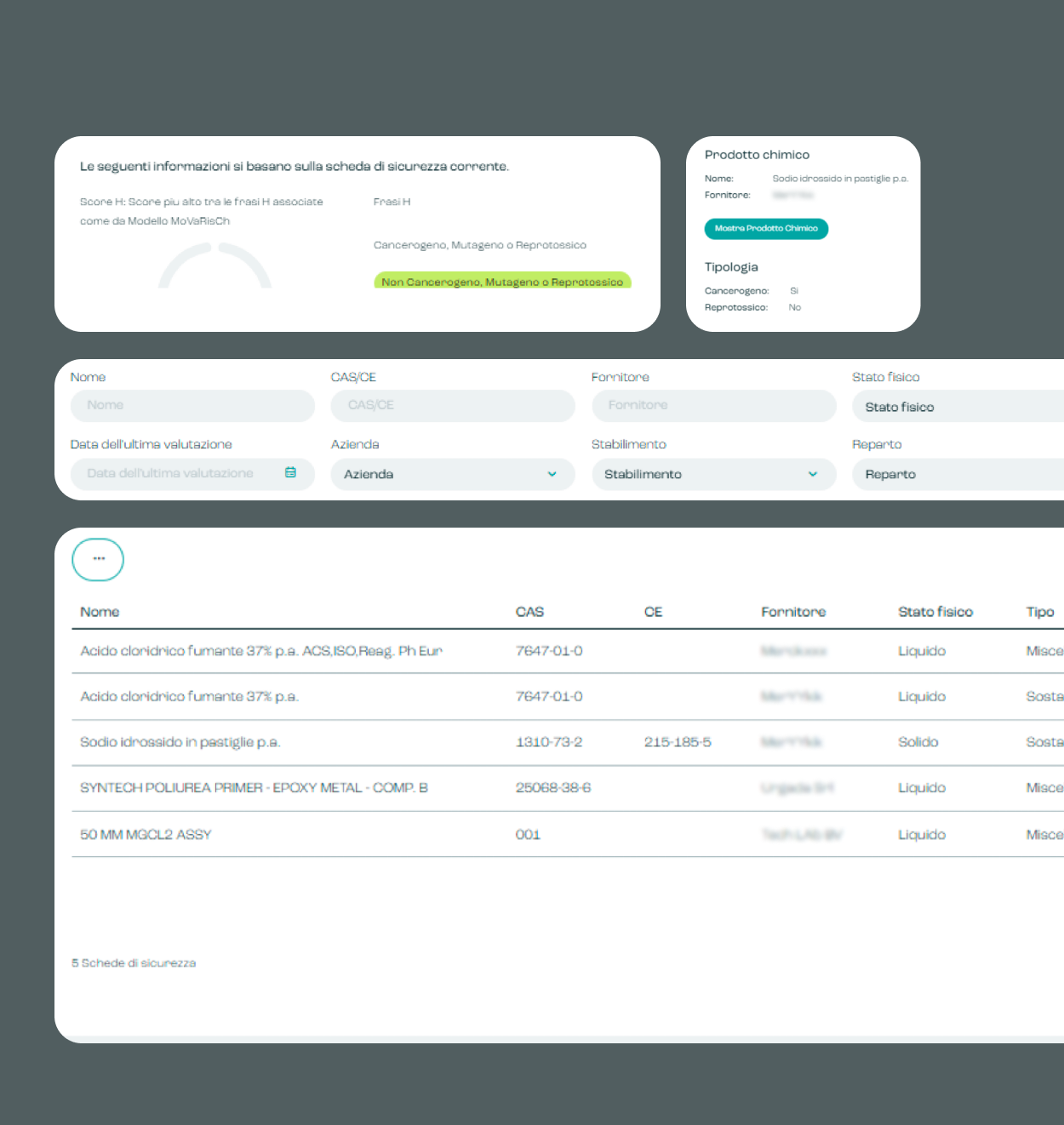
Task: Sort by CAS column header
Action: (529, 612)
